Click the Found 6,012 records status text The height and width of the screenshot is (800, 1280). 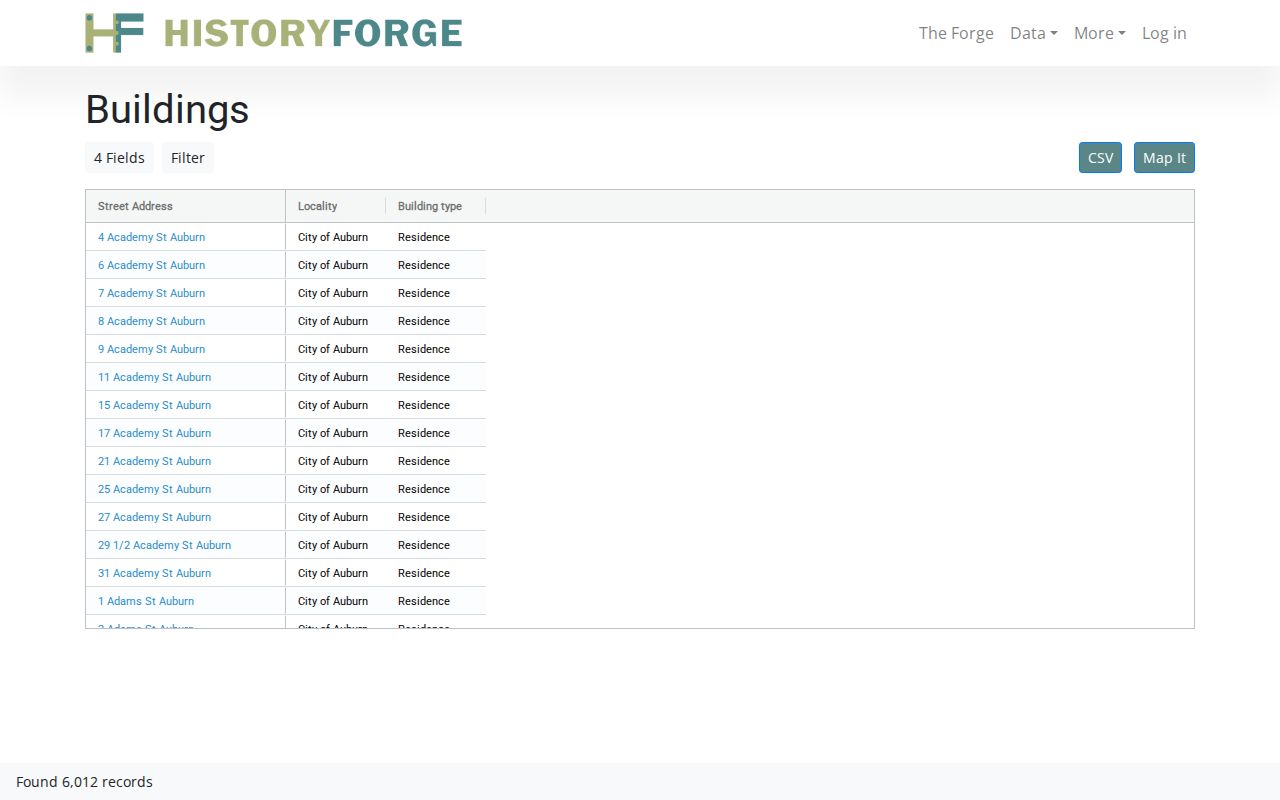pyautogui.click(x=84, y=782)
